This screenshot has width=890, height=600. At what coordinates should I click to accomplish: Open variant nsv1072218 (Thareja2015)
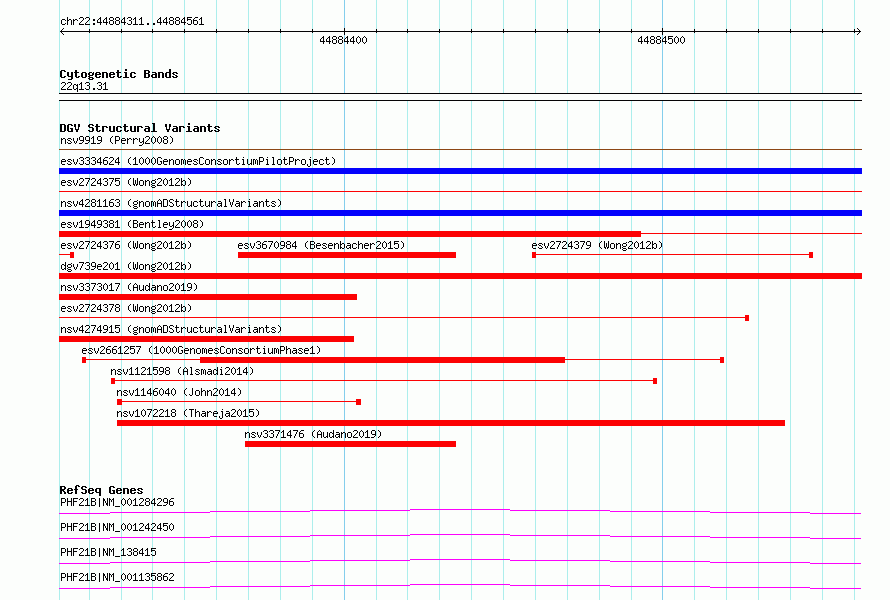(x=188, y=413)
